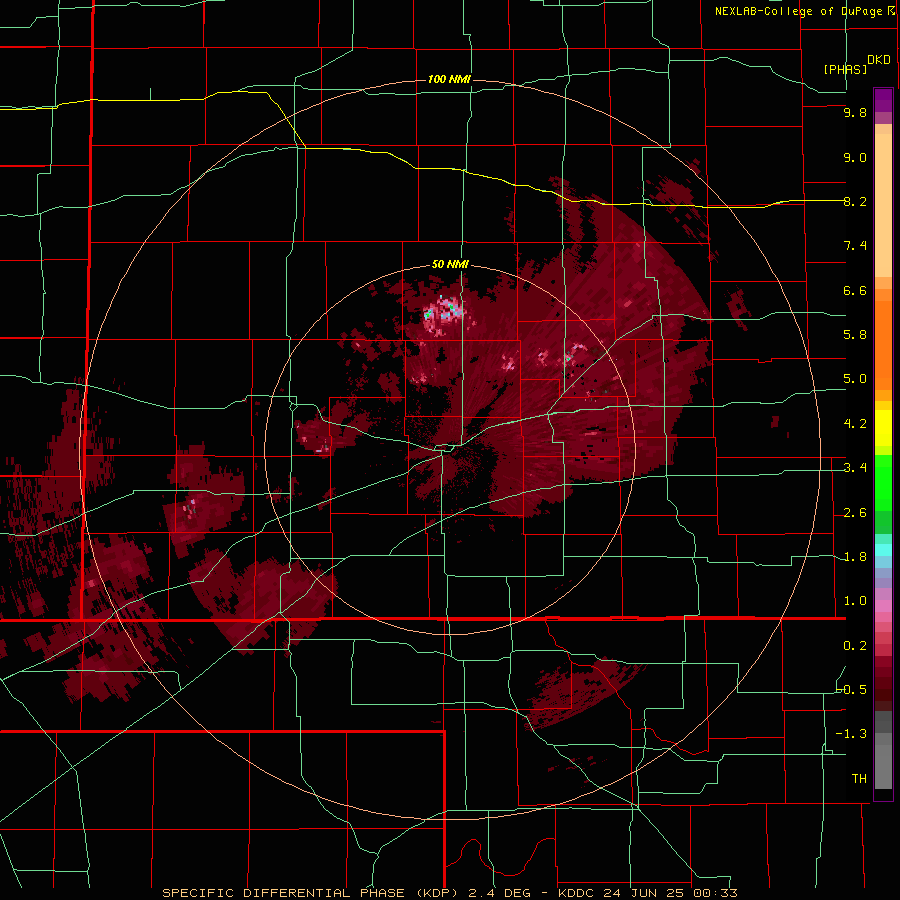Screen dimensions: 900x900
Task: Click the TH threshold label
Action: click(x=859, y=778)
